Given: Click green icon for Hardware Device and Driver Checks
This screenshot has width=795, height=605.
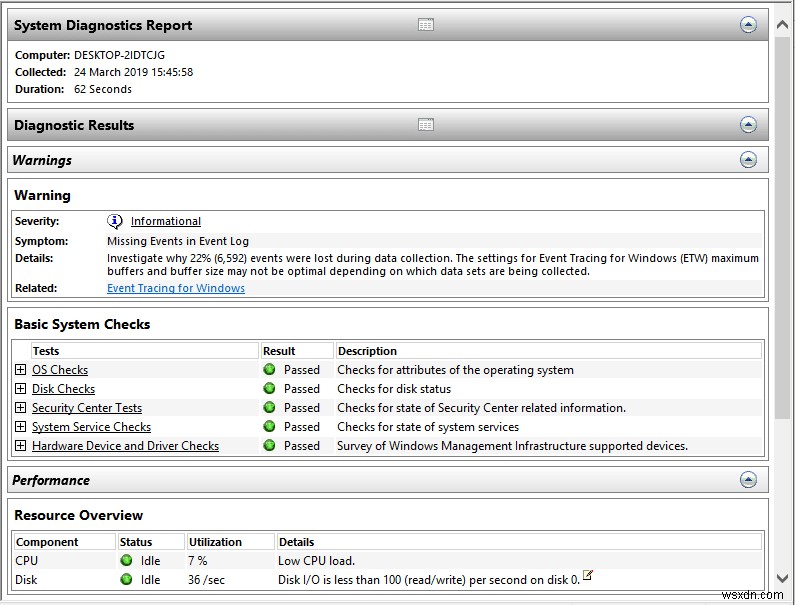Looking at the screenshot, I should (x=269, y=445).
